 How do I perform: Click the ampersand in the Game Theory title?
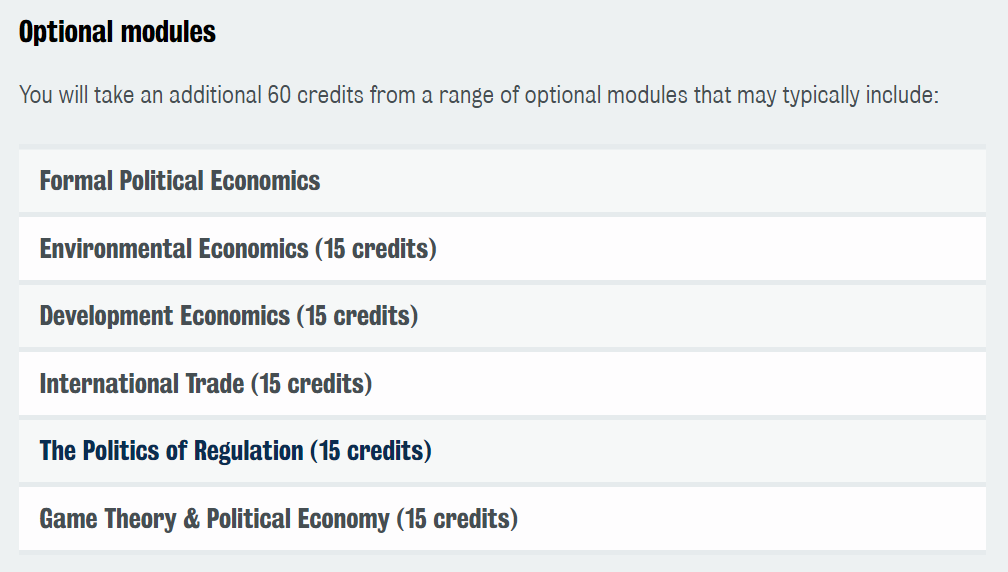click(x=191, y=519)
